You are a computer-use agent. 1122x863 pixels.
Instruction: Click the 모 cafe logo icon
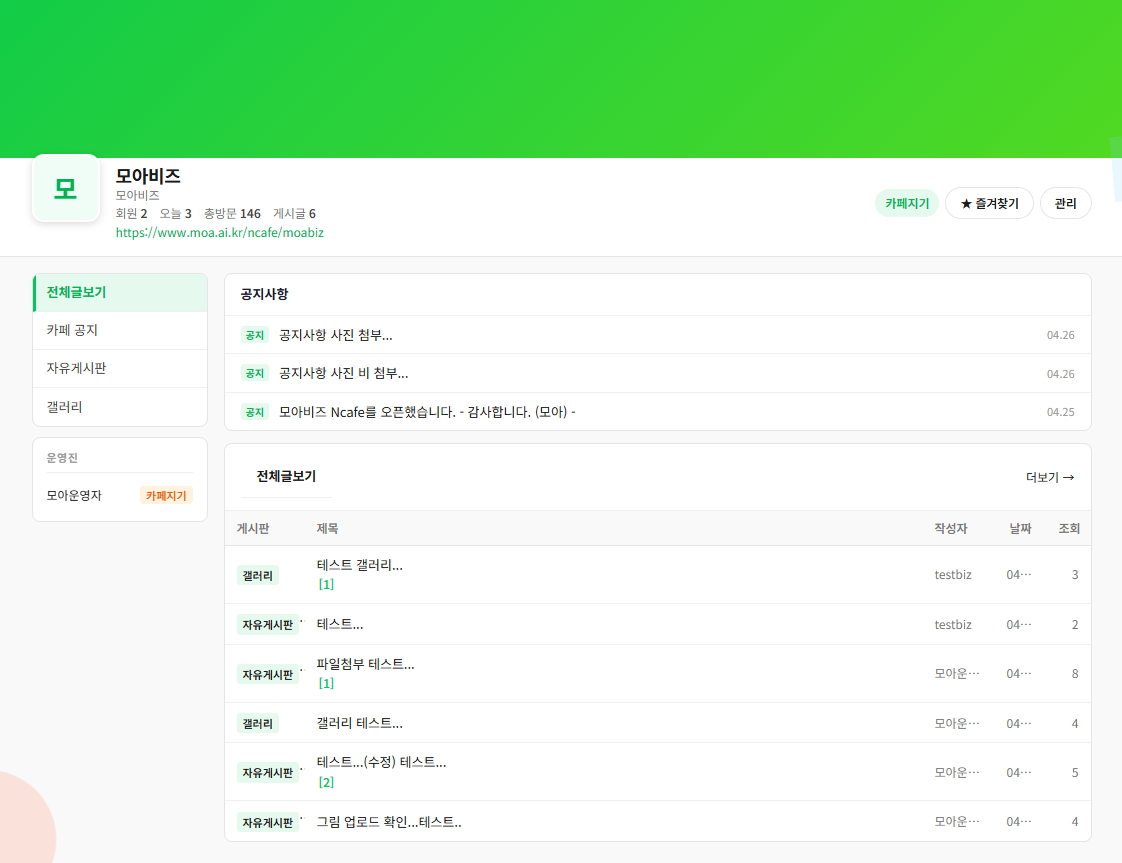click(66, 188)
